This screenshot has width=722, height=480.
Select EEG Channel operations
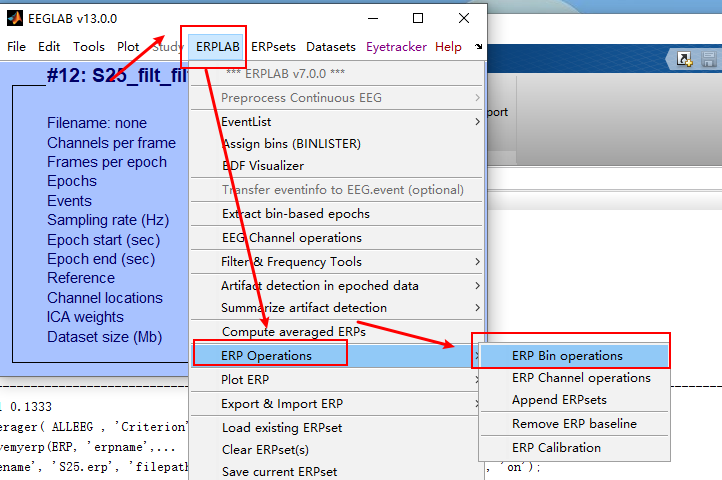(x=337, y=238)
